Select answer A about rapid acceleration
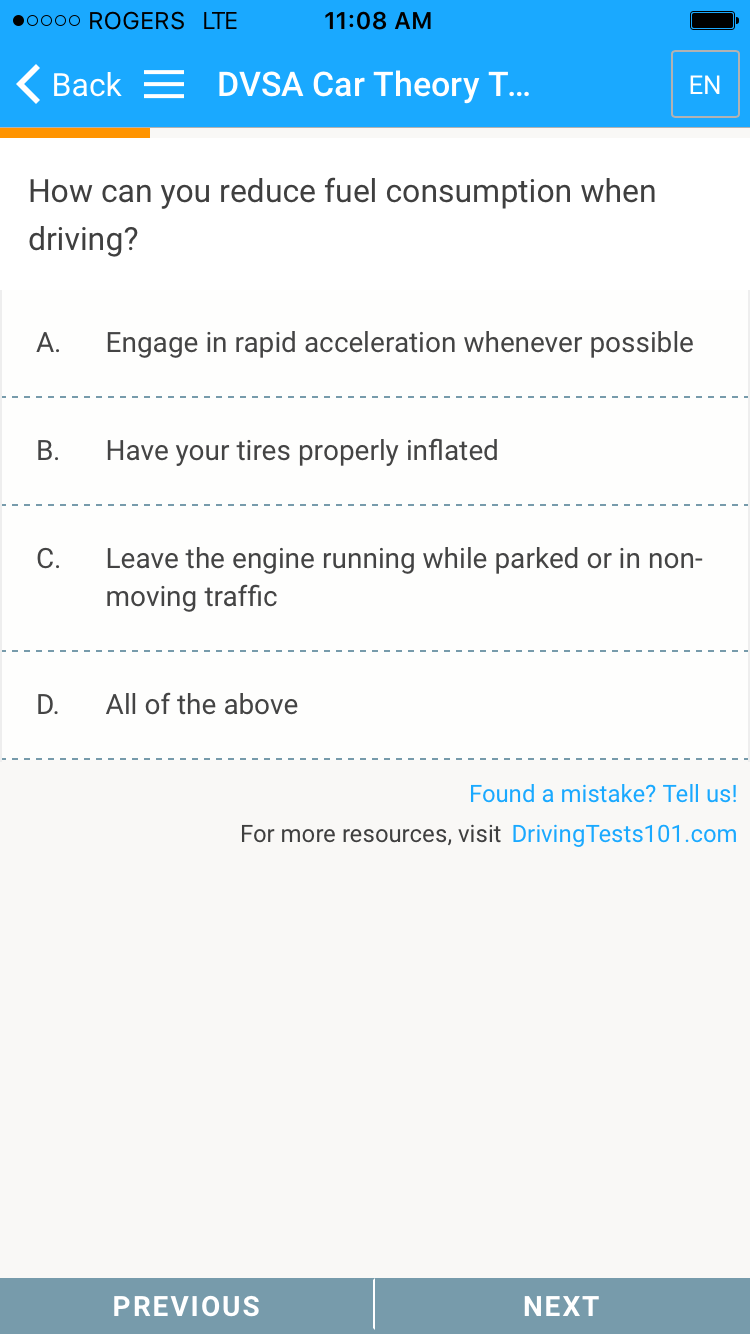 coord(400,343)
